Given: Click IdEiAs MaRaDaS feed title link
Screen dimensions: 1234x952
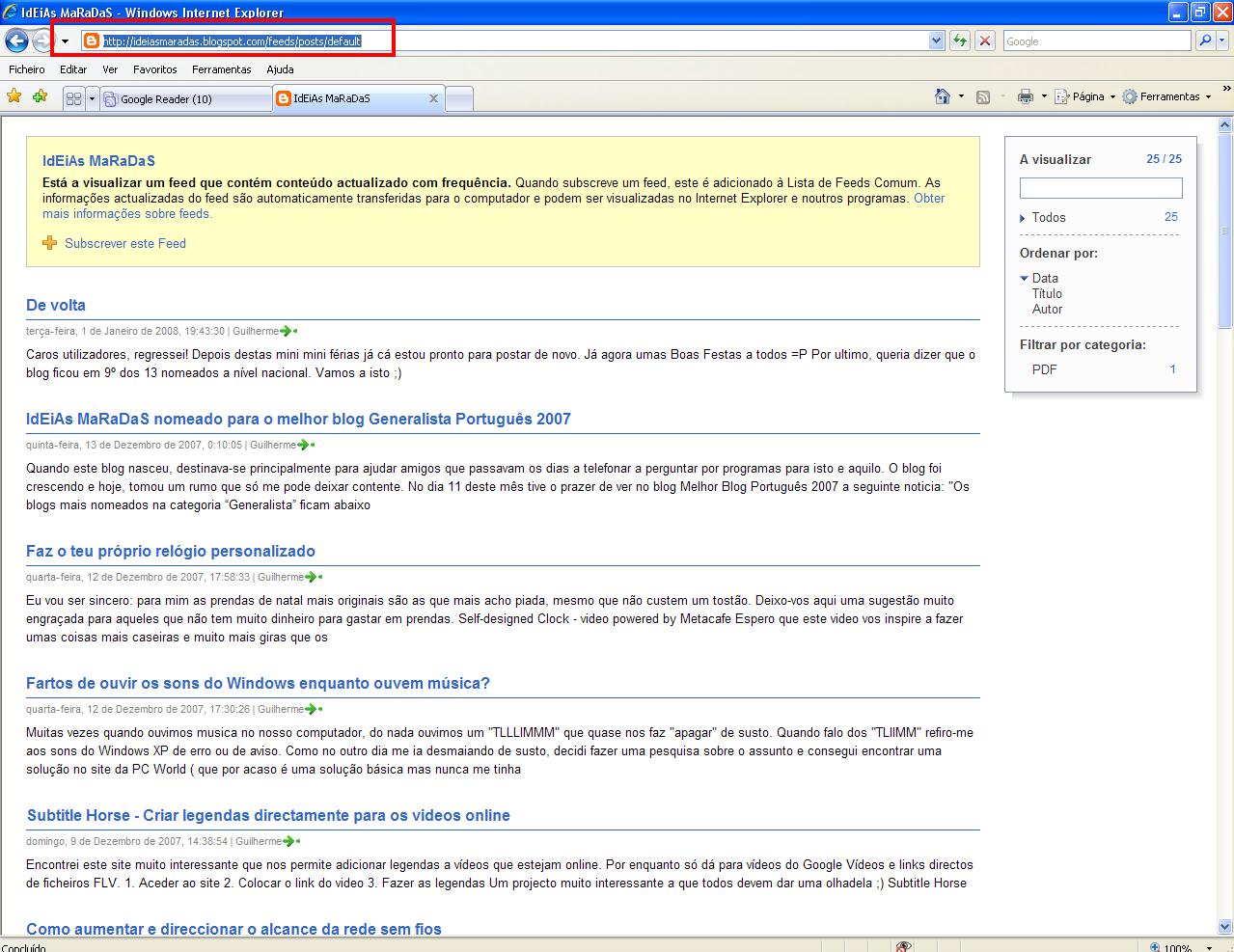Looking at the screenshot, I should (98, 161).
